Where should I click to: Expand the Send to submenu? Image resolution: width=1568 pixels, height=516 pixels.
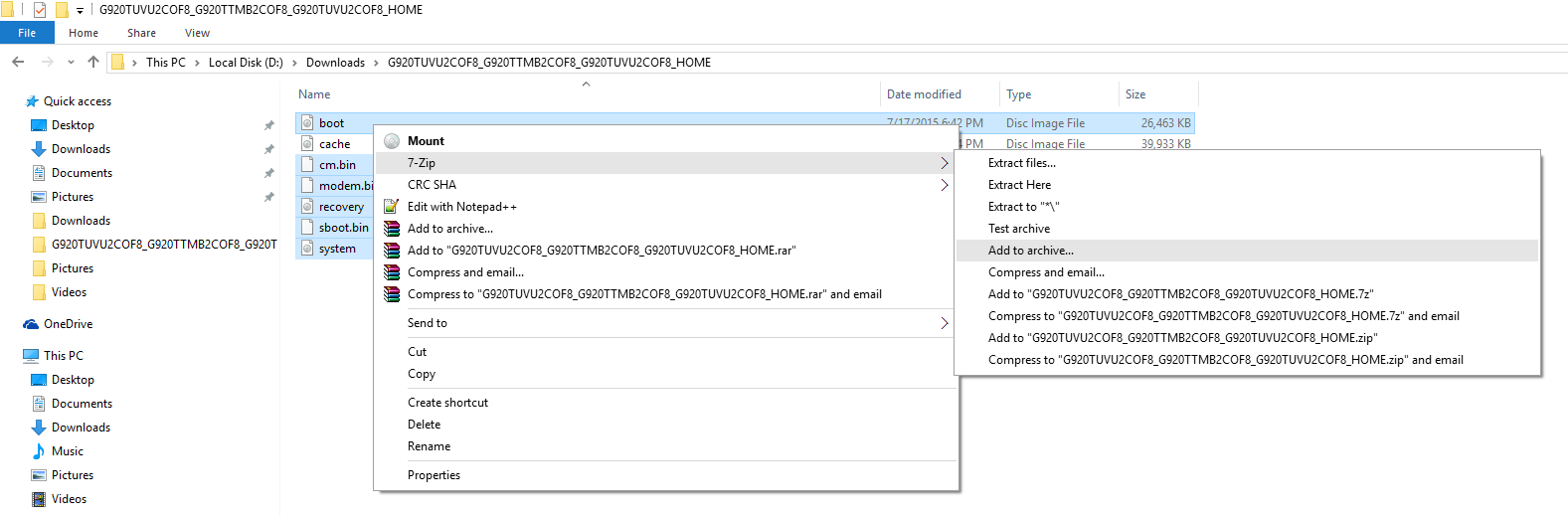pos(944,323)
